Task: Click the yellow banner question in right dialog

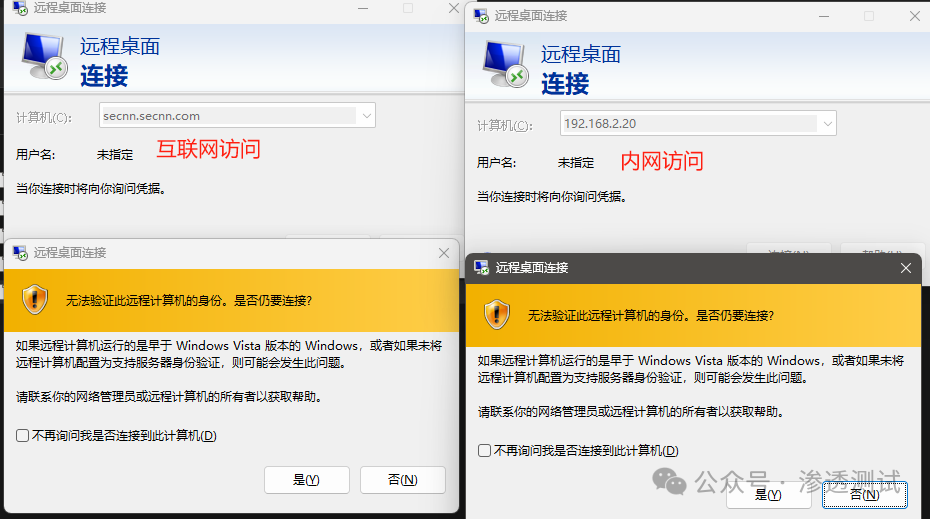Action: (x=651, y=316)
